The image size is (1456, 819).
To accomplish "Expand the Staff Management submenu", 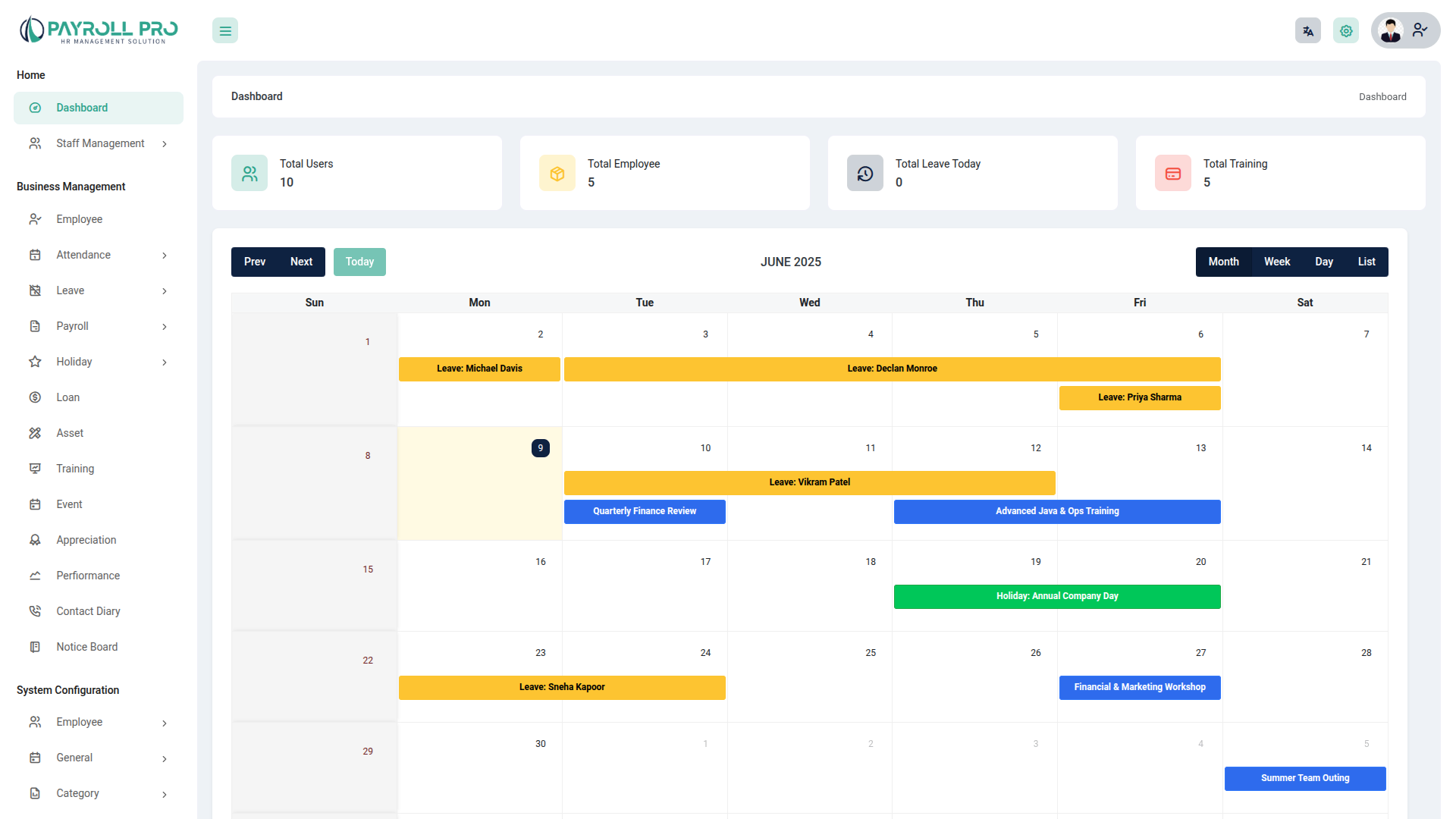I will pyautogui.click(x=165, y=144).
